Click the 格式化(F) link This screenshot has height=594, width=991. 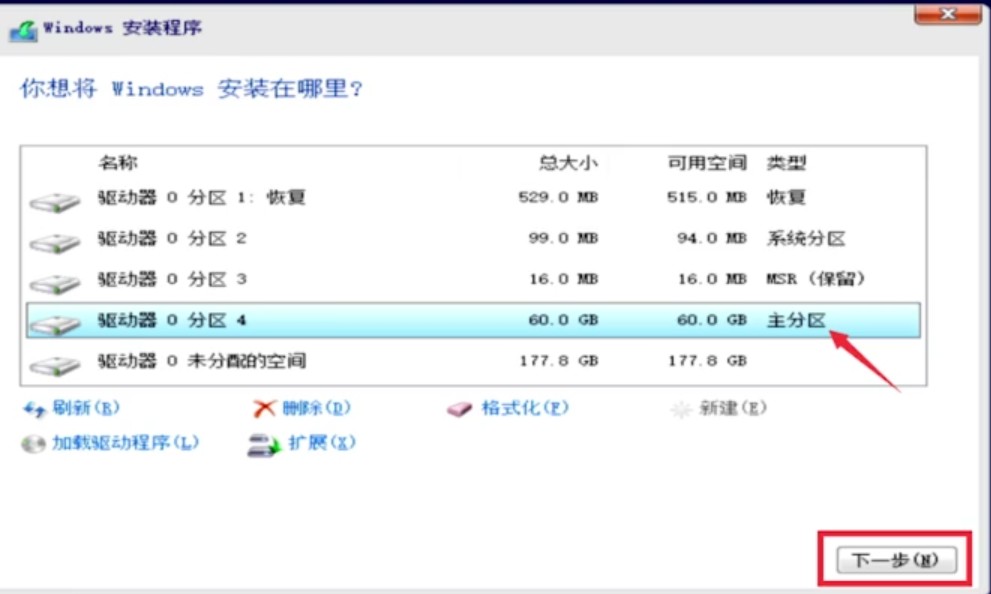pyautogui.click(x=525, y=408)
